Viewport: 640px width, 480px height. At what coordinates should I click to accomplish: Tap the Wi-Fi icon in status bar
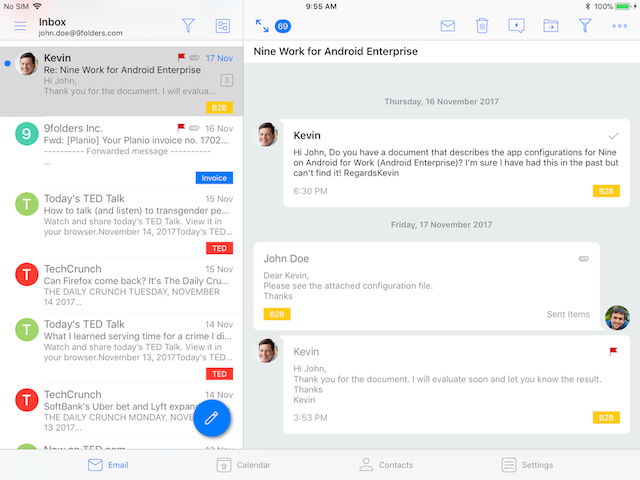(37, 6)
